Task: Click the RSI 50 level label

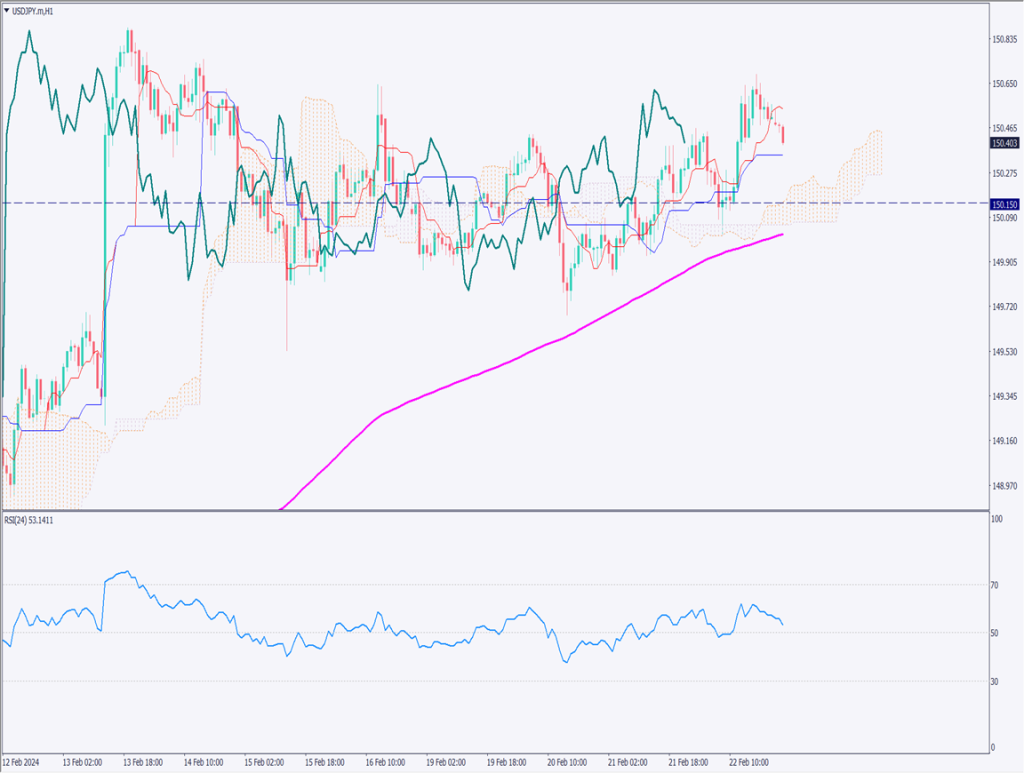Action: [x=995, y=634]
